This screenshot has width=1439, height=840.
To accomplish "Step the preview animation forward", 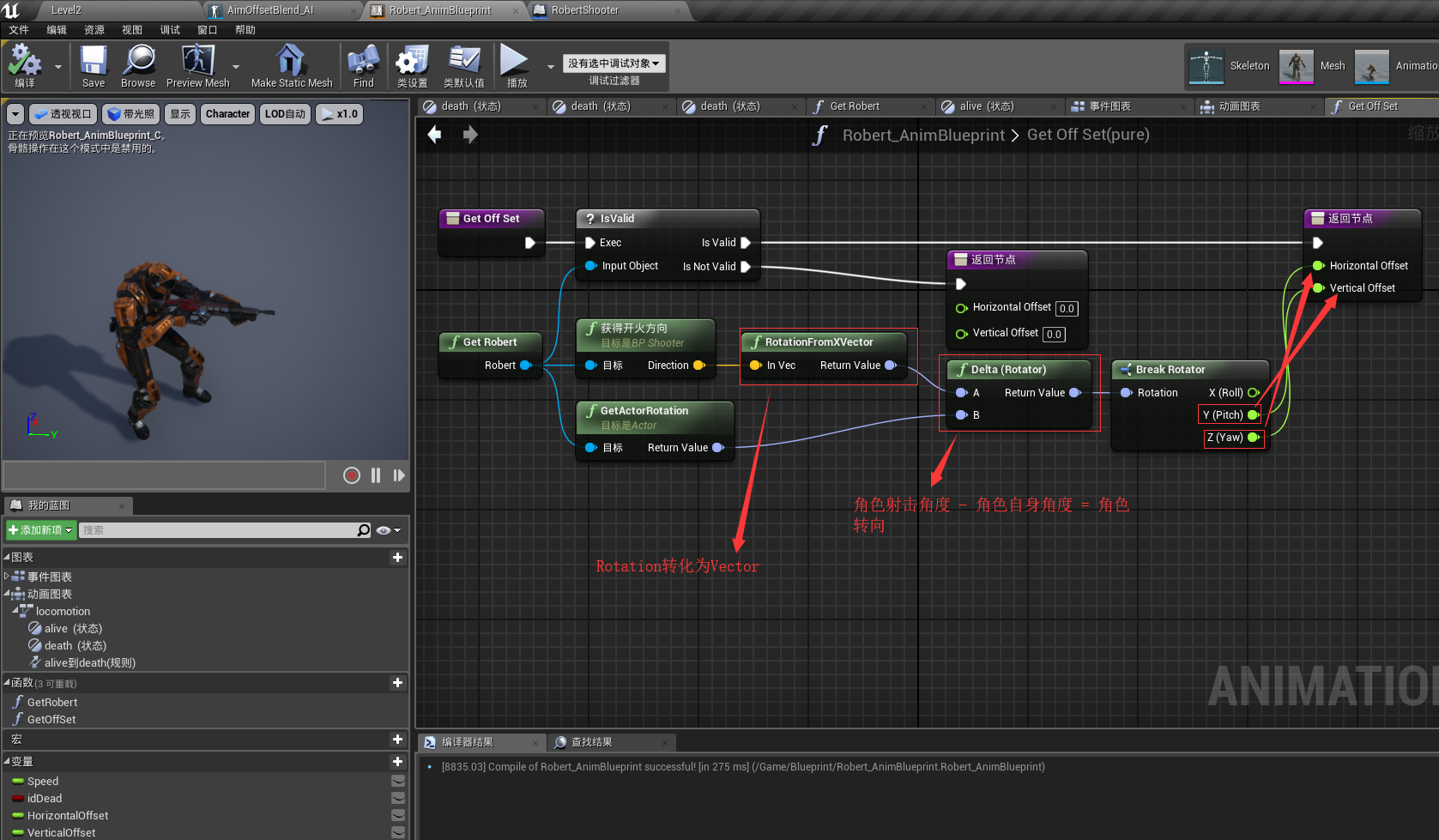I will point(399,475).
